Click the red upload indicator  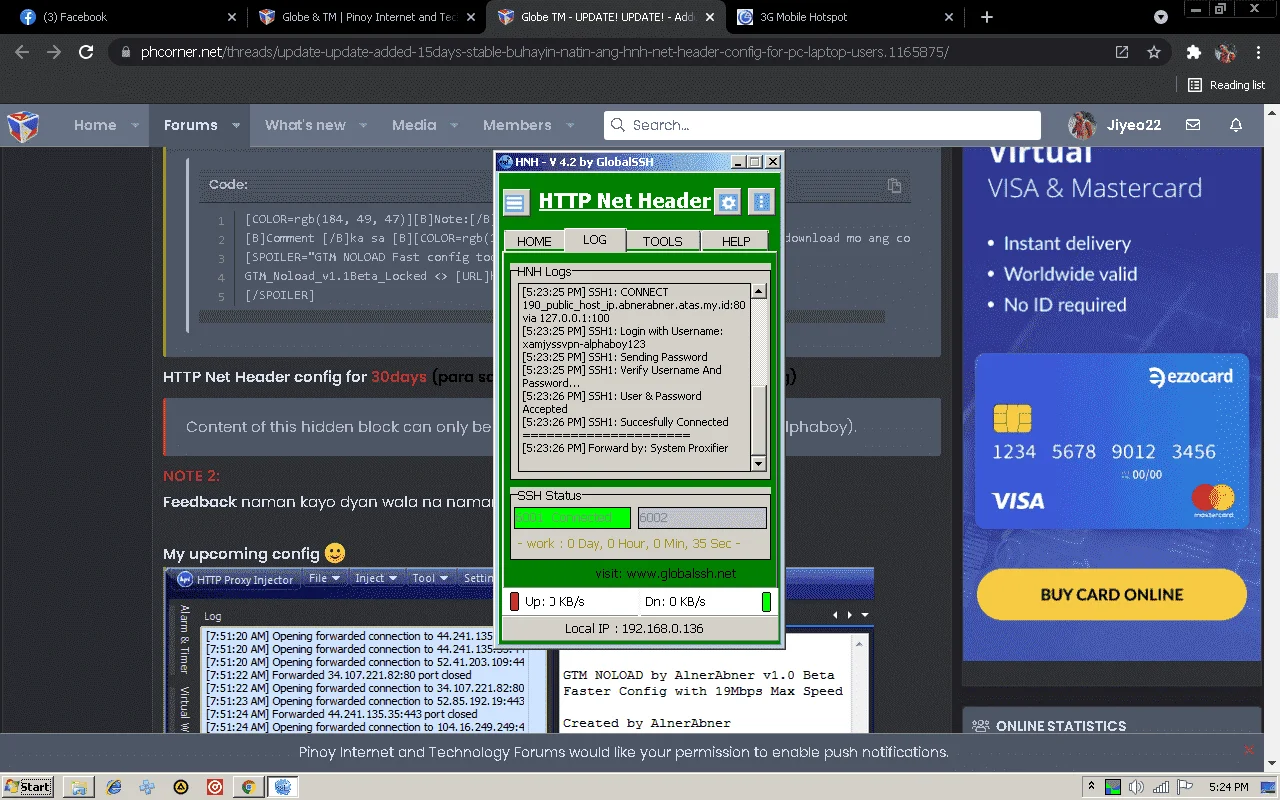(515, 601)
